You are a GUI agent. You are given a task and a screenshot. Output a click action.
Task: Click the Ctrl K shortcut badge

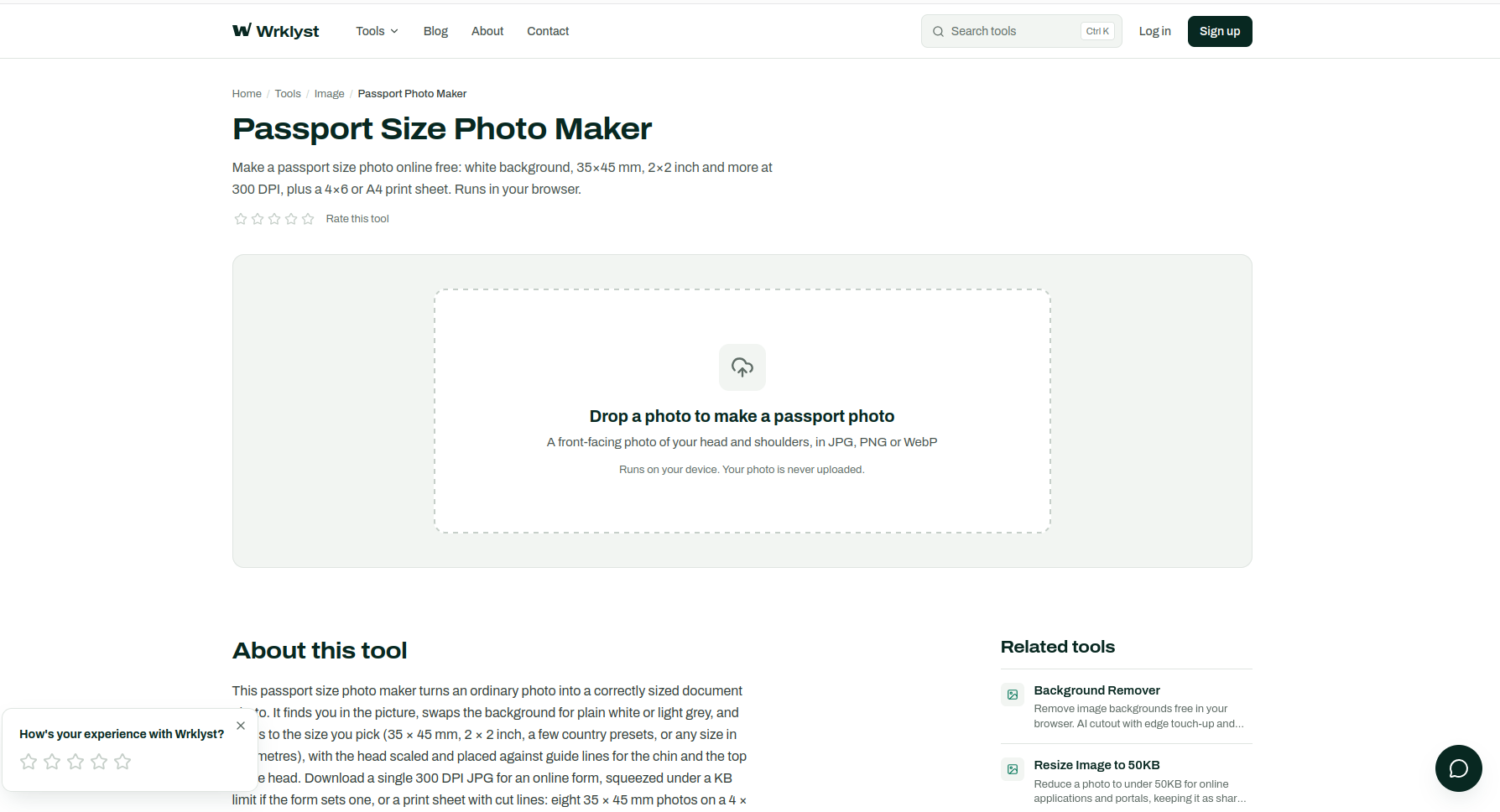coord(1097,31)
